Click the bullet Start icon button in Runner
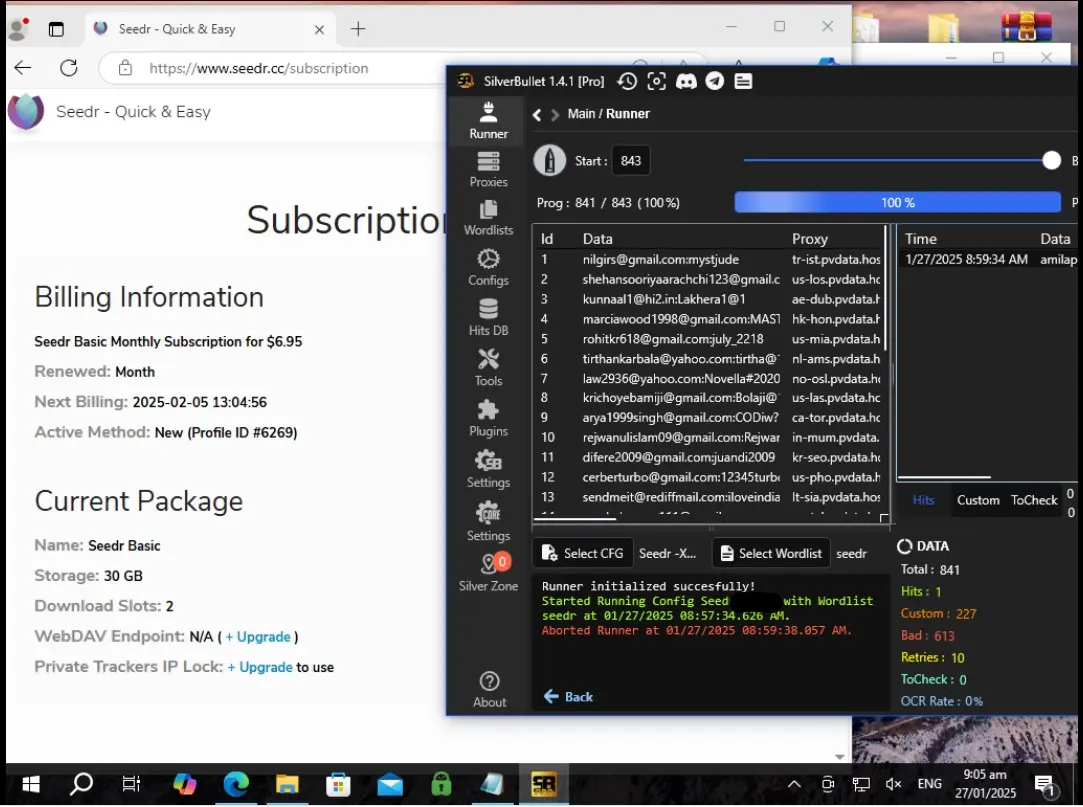 pos(550,161)
